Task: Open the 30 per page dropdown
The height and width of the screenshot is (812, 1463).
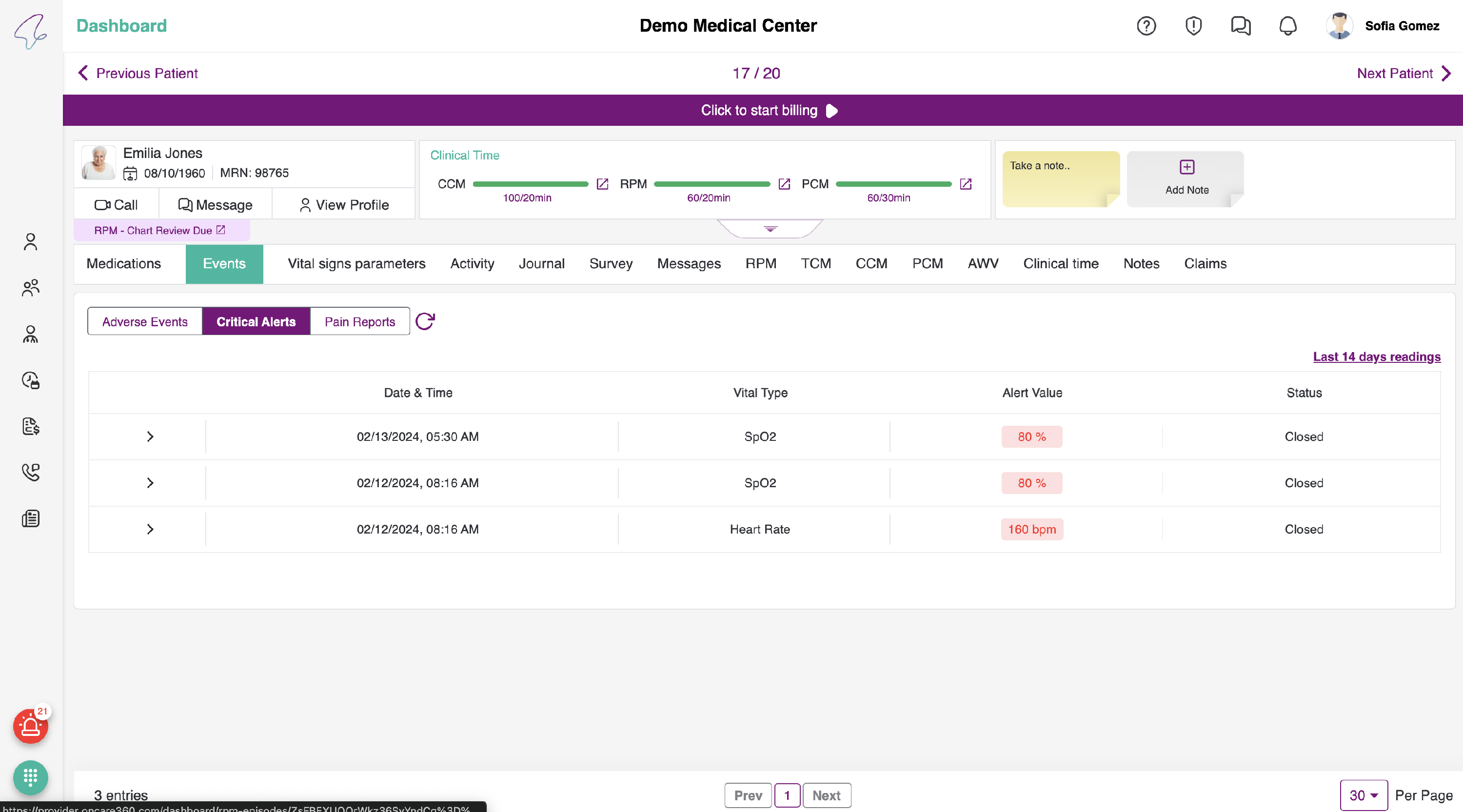Action: coord(1363,795)
